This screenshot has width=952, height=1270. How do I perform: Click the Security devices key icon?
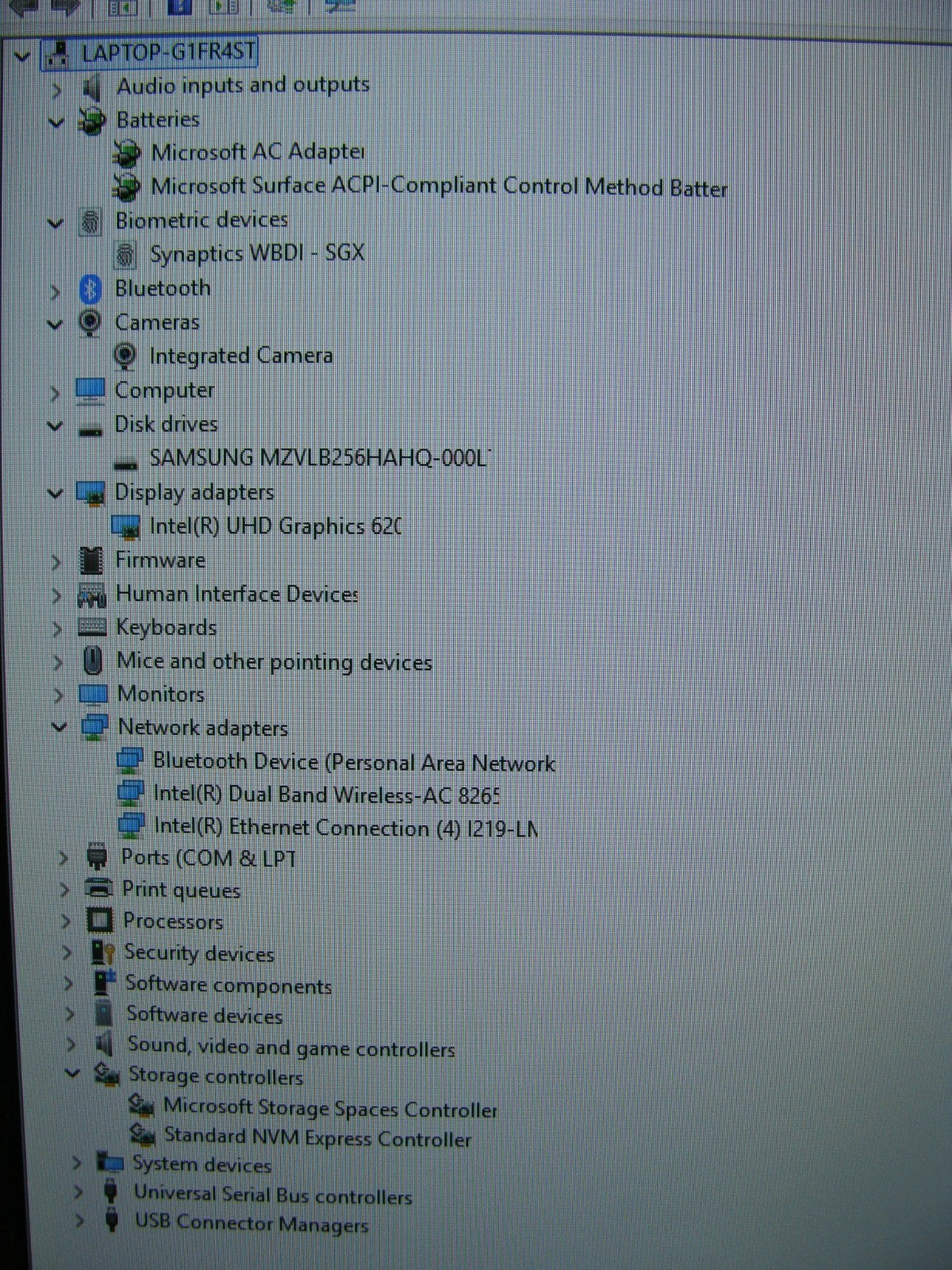click(x=102, y=952)
